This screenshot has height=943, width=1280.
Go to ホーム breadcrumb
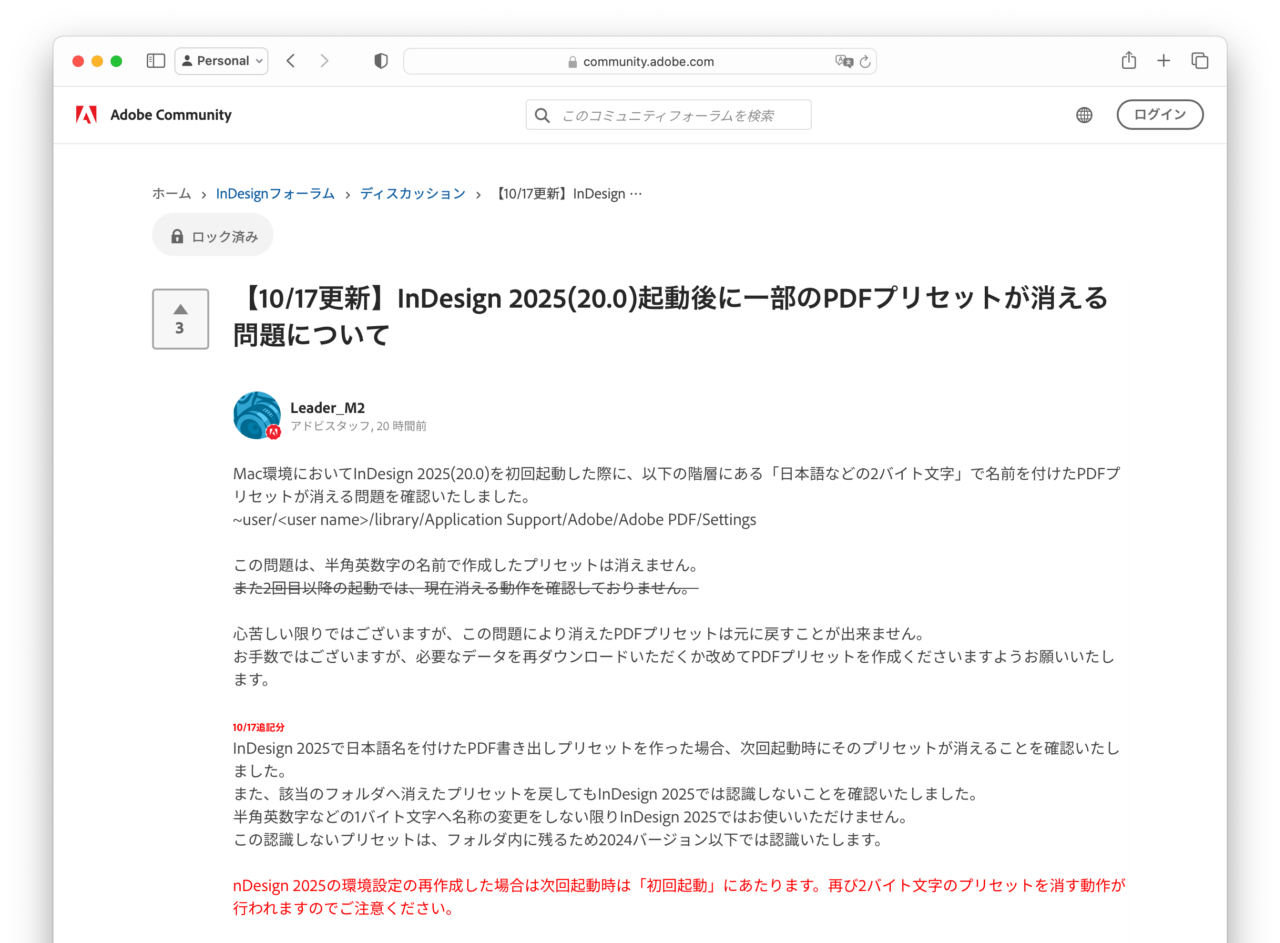171,193
